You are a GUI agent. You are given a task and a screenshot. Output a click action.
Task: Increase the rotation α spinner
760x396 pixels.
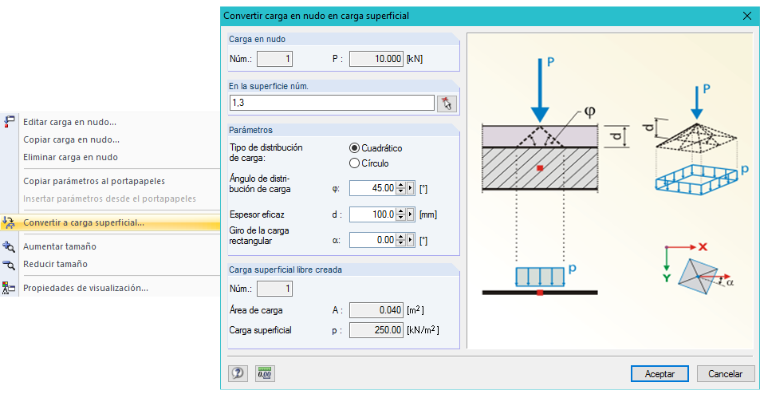coord(401,237)
